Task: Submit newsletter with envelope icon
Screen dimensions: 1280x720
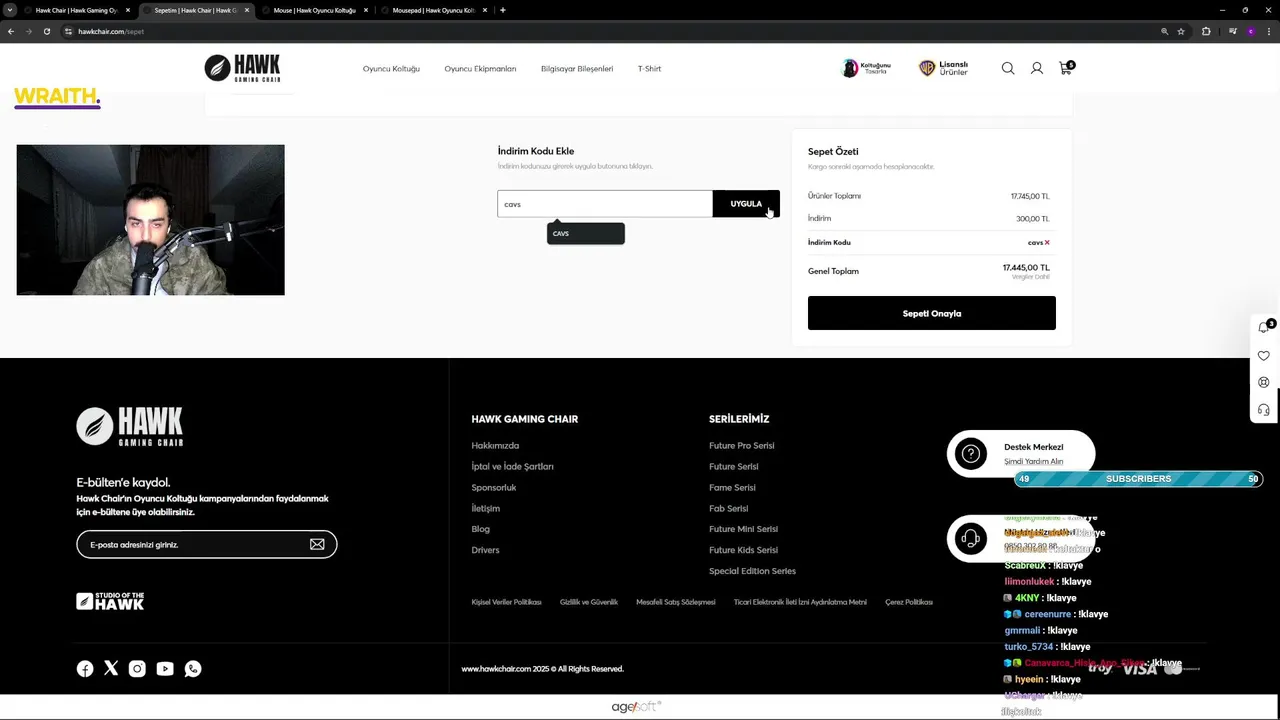Action: click(317, 544)
